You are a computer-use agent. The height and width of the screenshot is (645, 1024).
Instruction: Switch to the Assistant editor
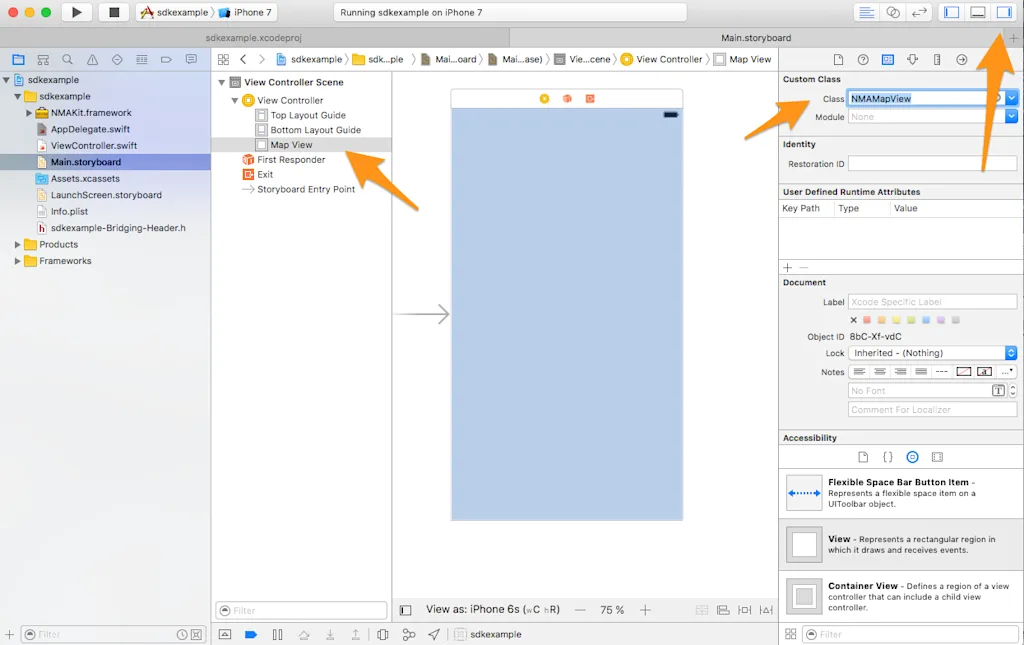(893, 12)
